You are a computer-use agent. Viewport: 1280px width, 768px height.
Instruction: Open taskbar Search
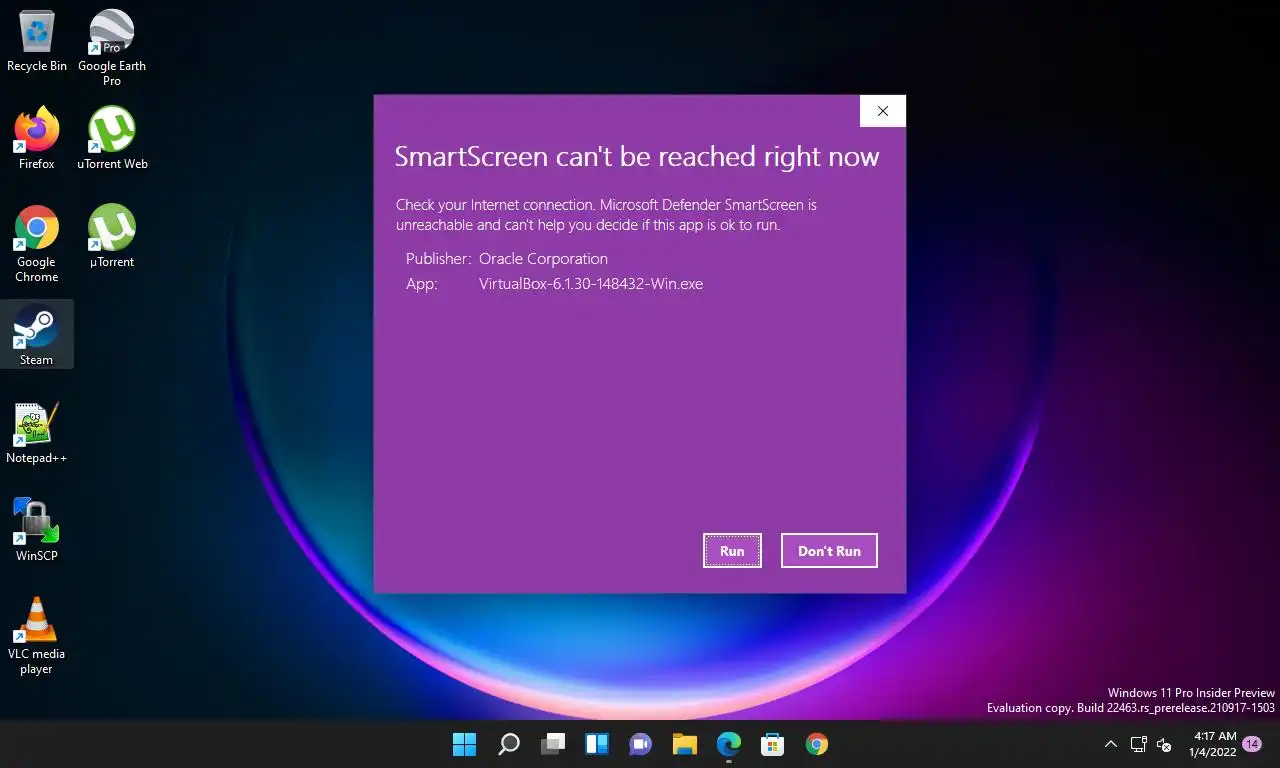click(509, 744)
